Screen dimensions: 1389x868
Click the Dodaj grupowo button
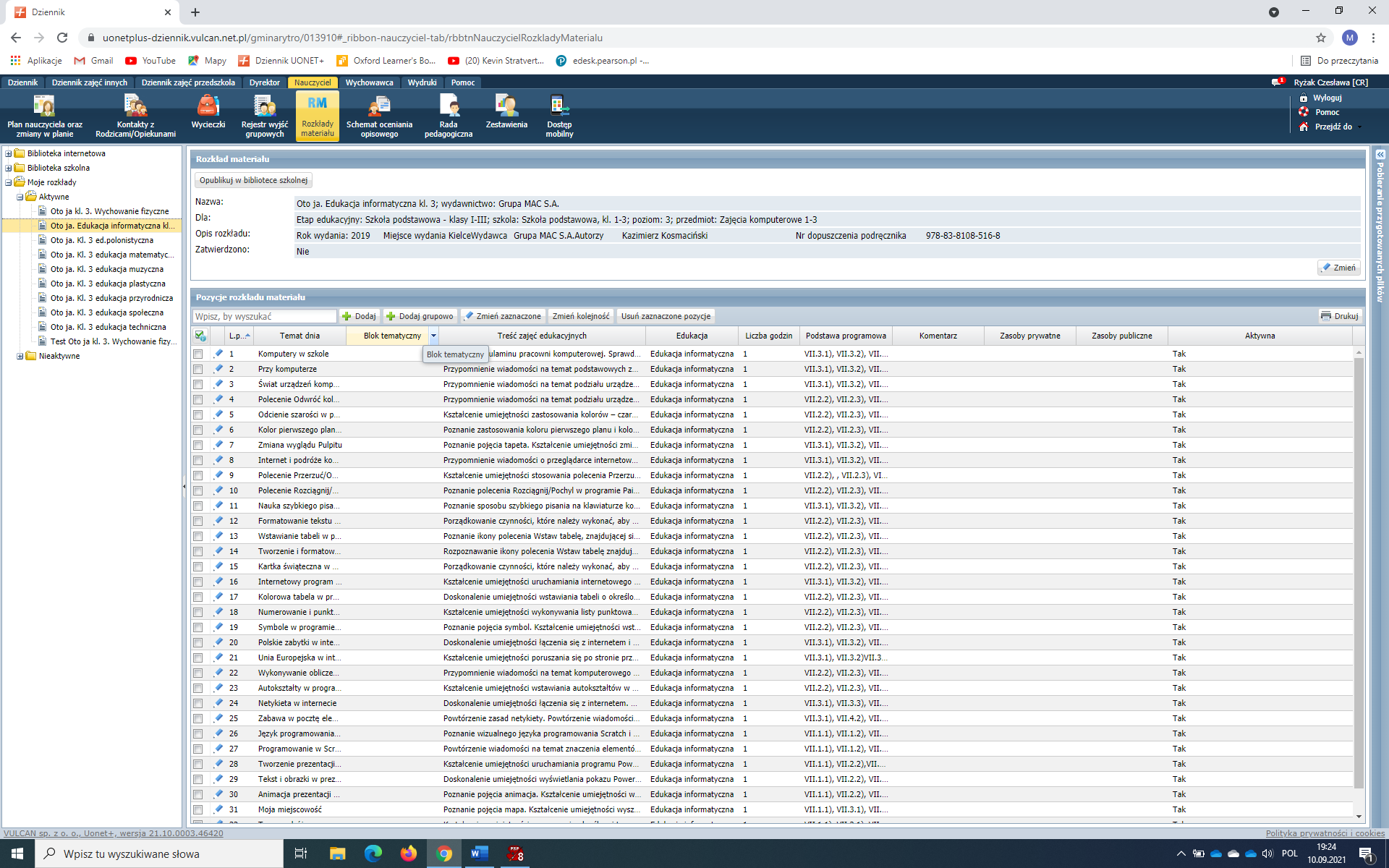[420, 316]
